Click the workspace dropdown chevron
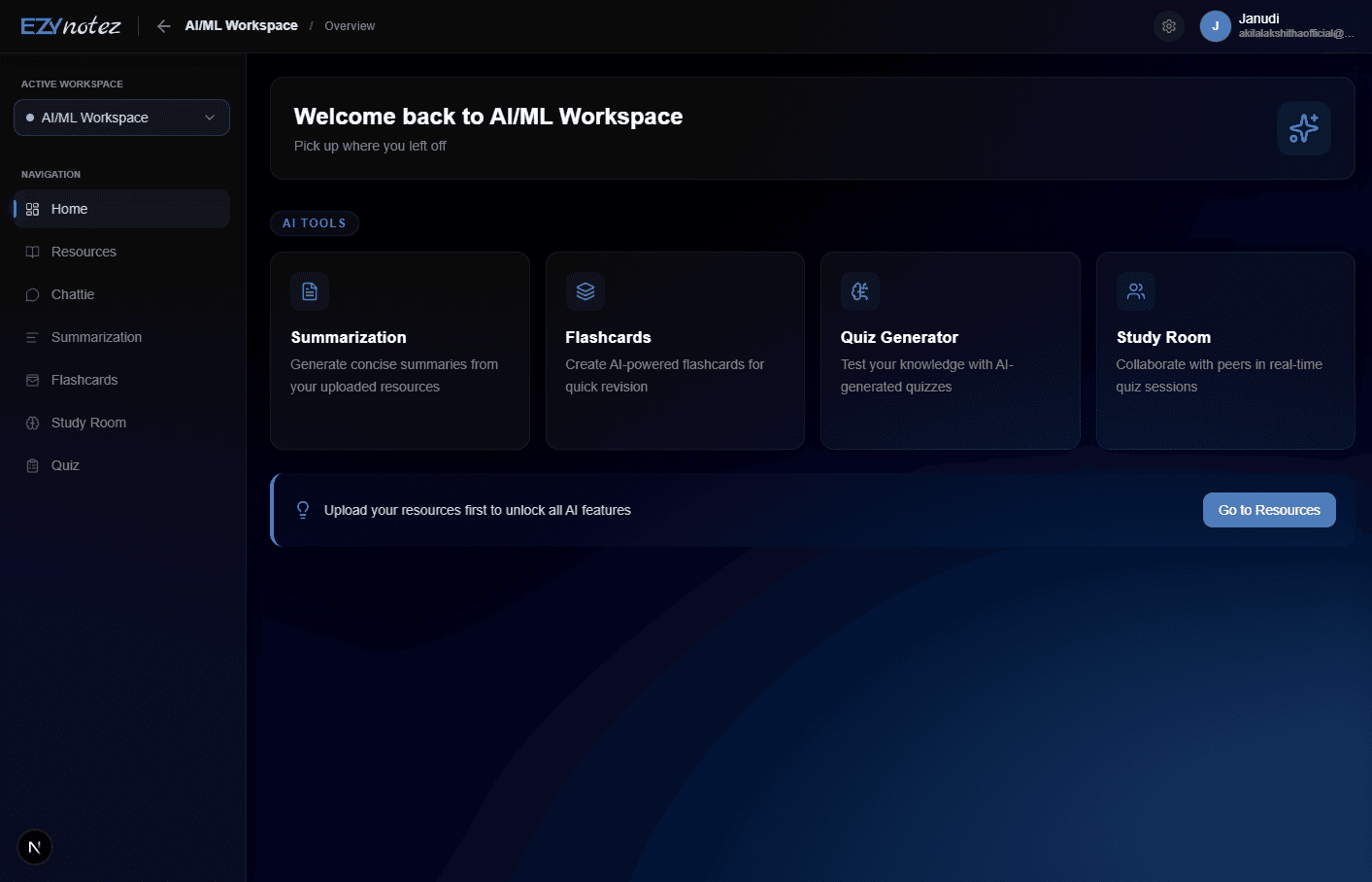 click(x=210, y=118)
